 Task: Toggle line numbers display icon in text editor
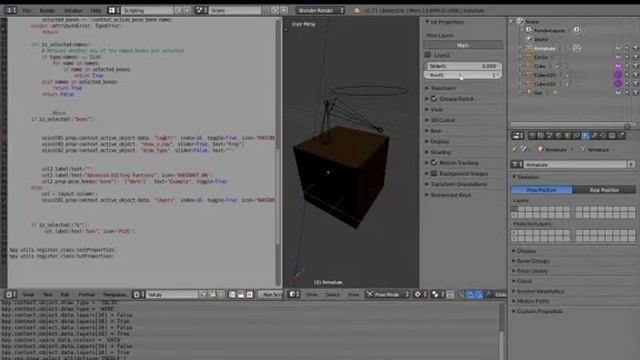pyautogui.click(x=232, y=294)
